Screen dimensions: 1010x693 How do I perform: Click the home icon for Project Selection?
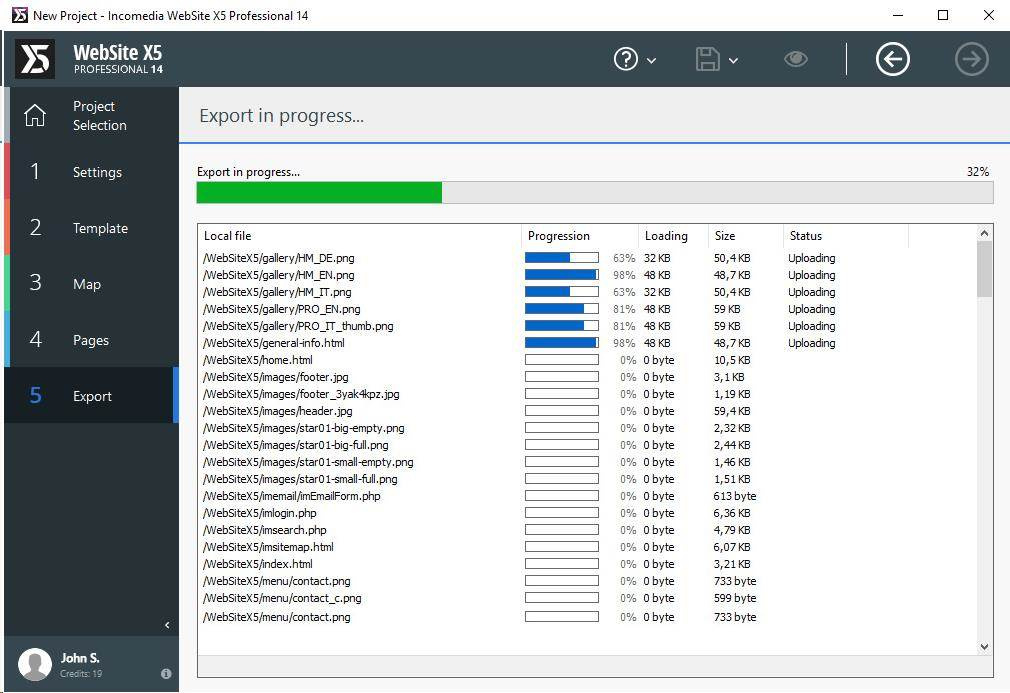pyautogui.click(x=35, y=116)
